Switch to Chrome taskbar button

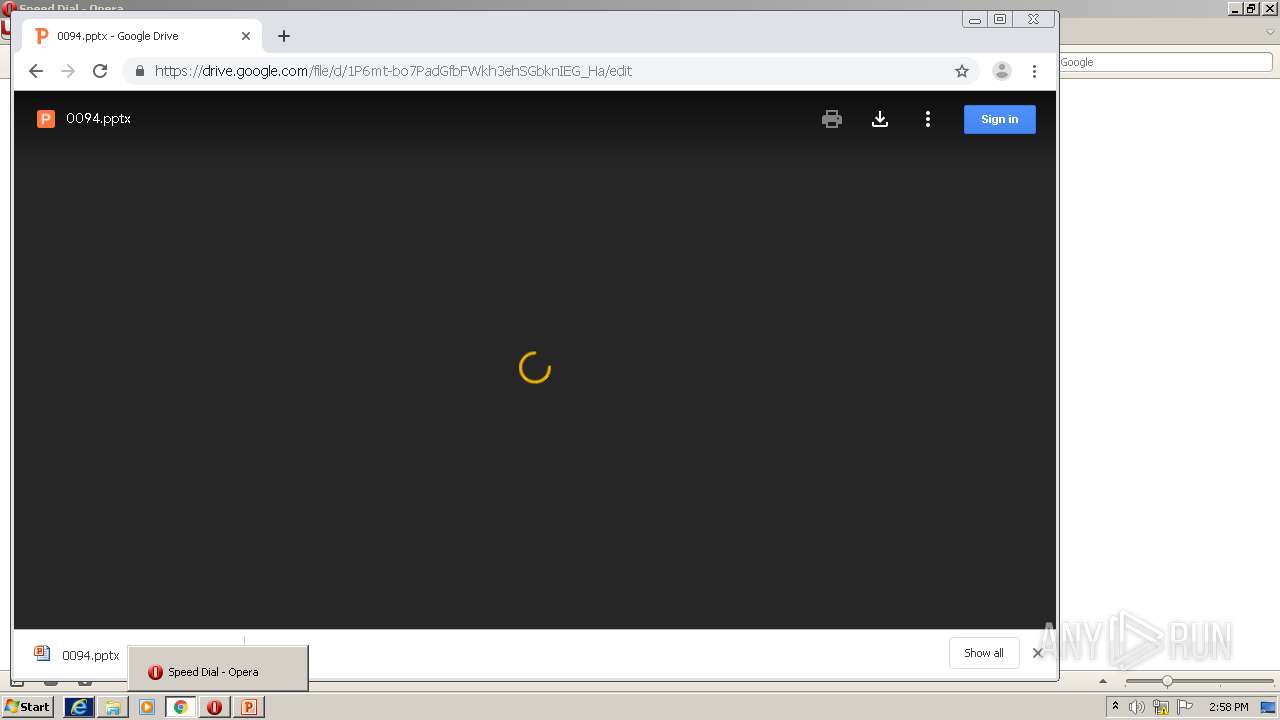pos(181,707)
